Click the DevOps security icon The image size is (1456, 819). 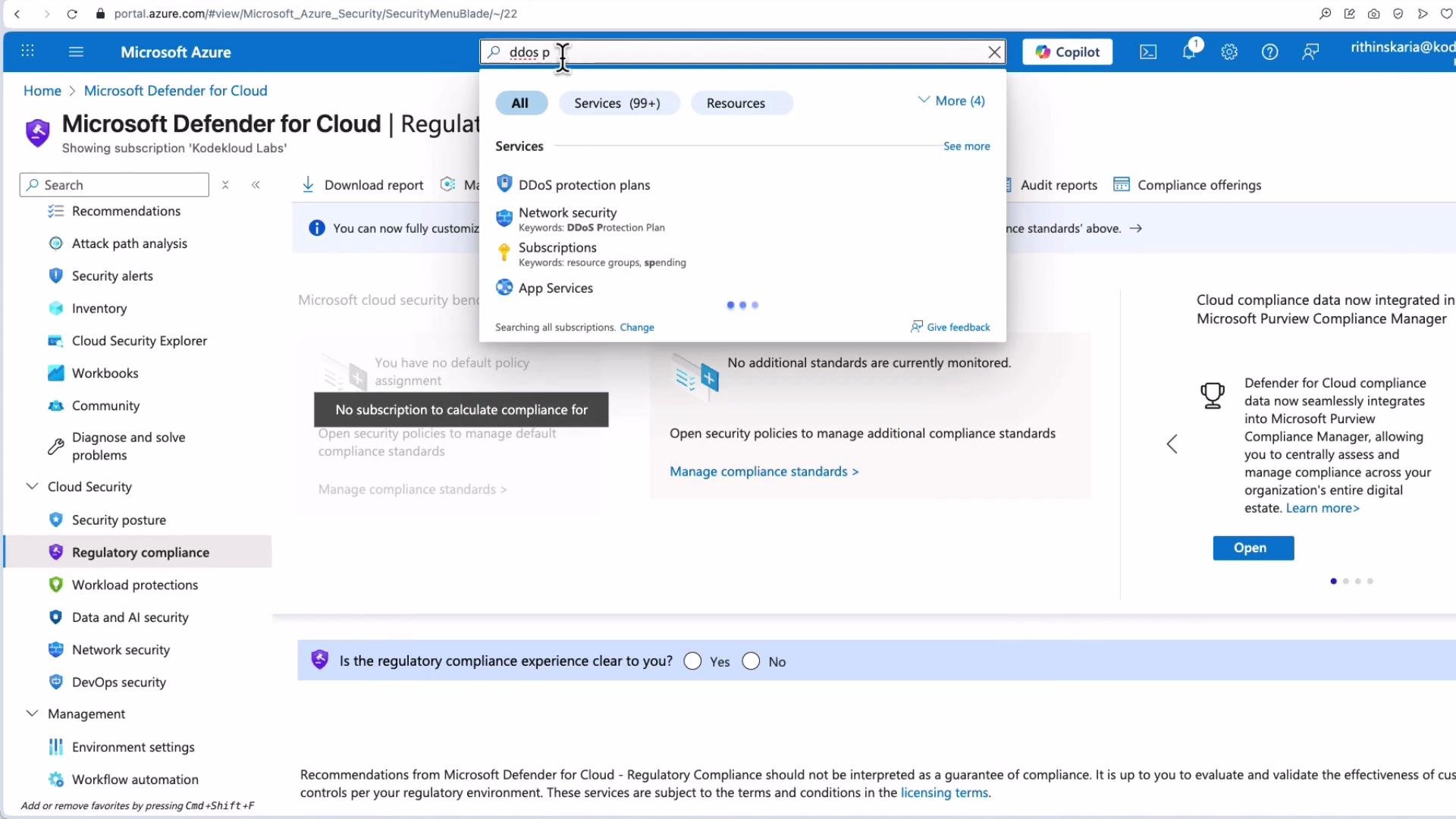55,682
